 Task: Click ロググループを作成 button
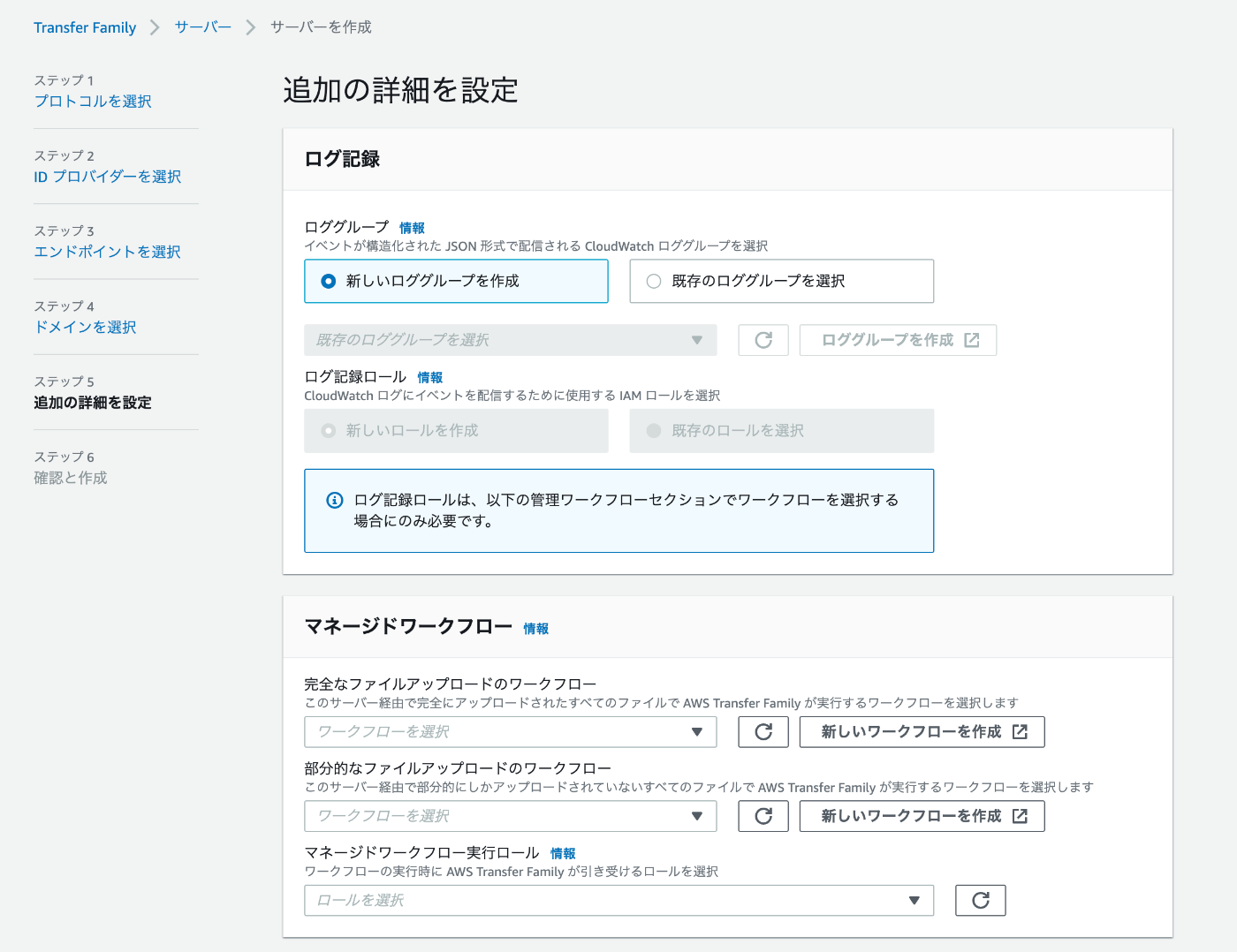[898, 340]
